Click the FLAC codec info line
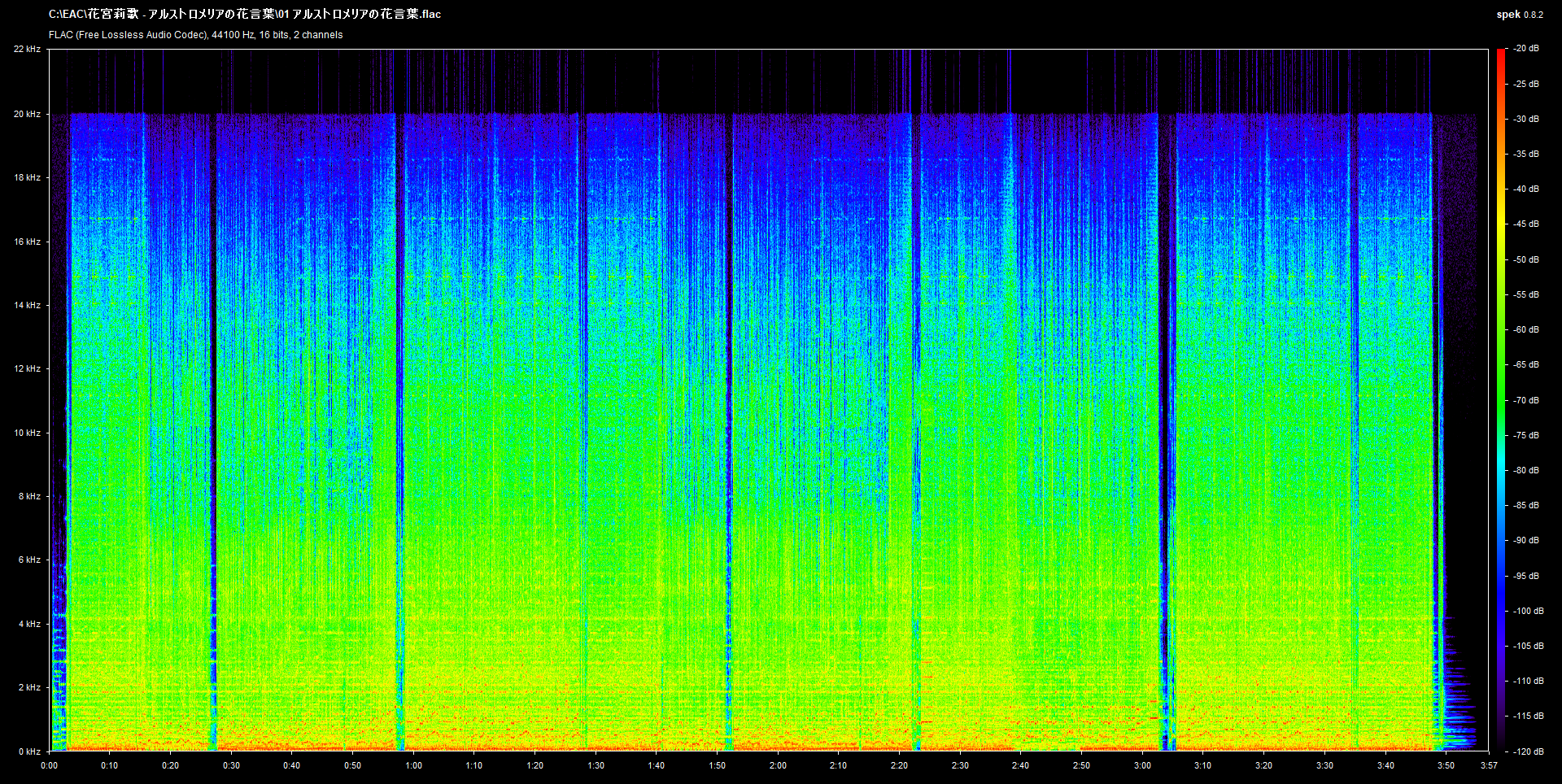Image resolution: width=1562 pixels, height=784 pixels. [x=195, y=35]
